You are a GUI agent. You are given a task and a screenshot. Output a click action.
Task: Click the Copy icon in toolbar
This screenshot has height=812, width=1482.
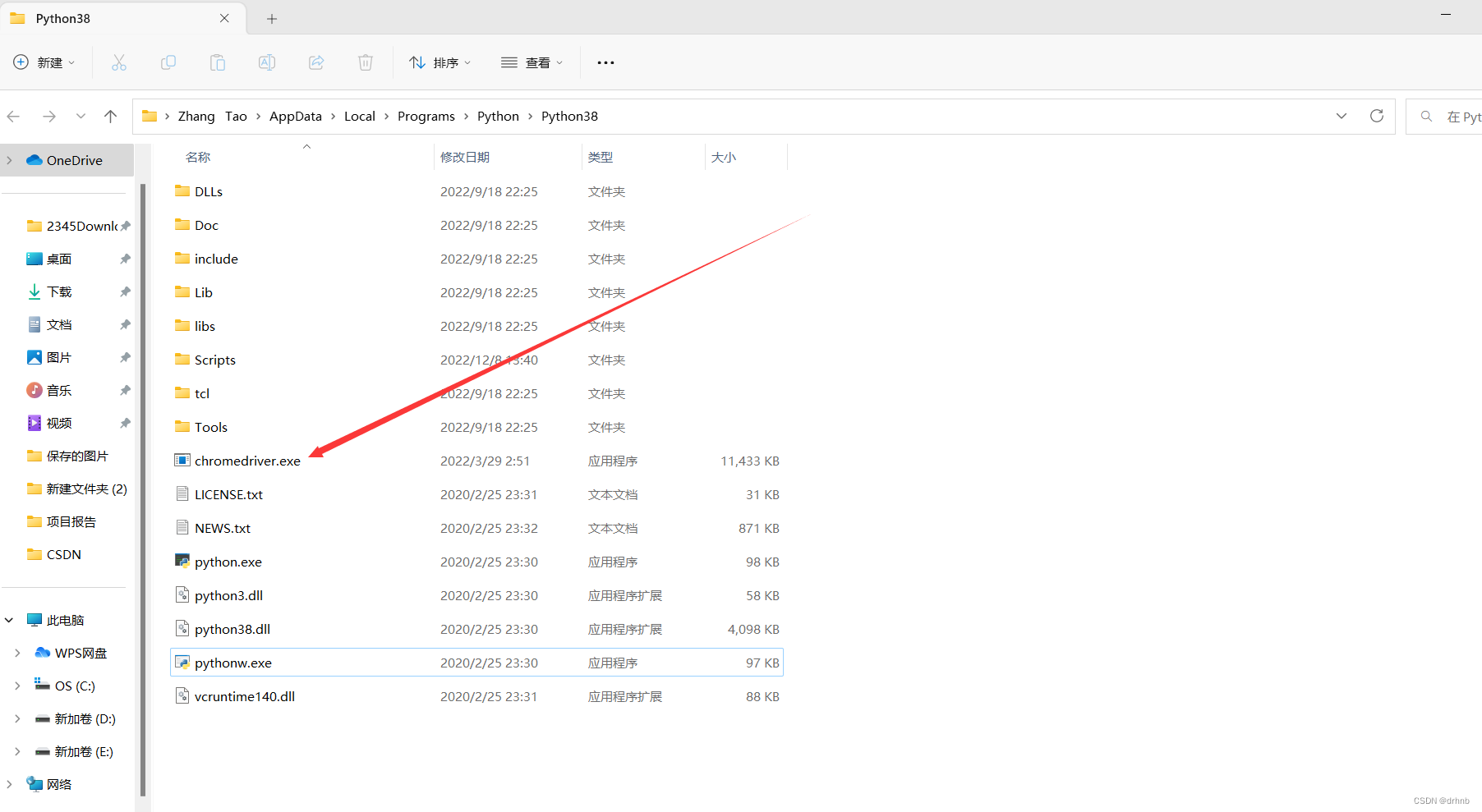(x=168, y=62)
